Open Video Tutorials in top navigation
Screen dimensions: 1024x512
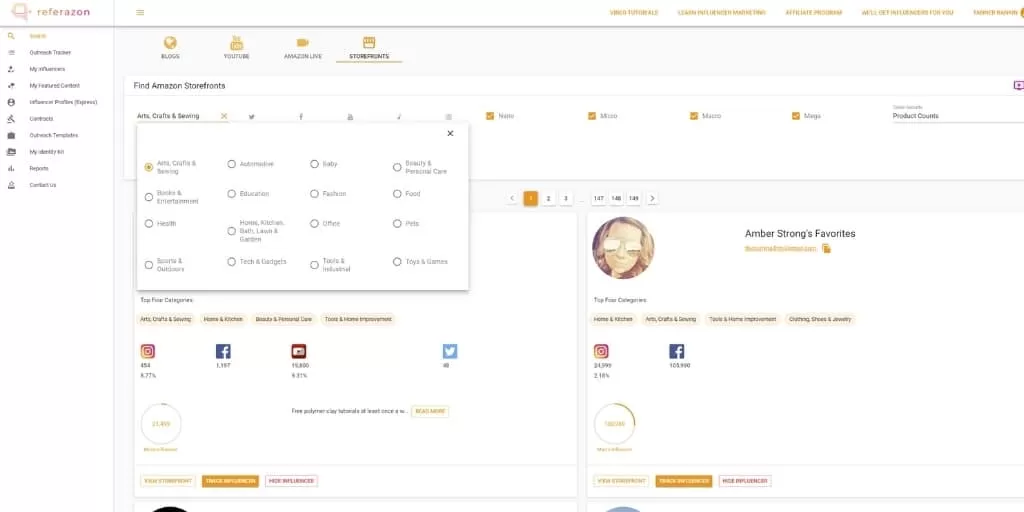tap(634, 12)
